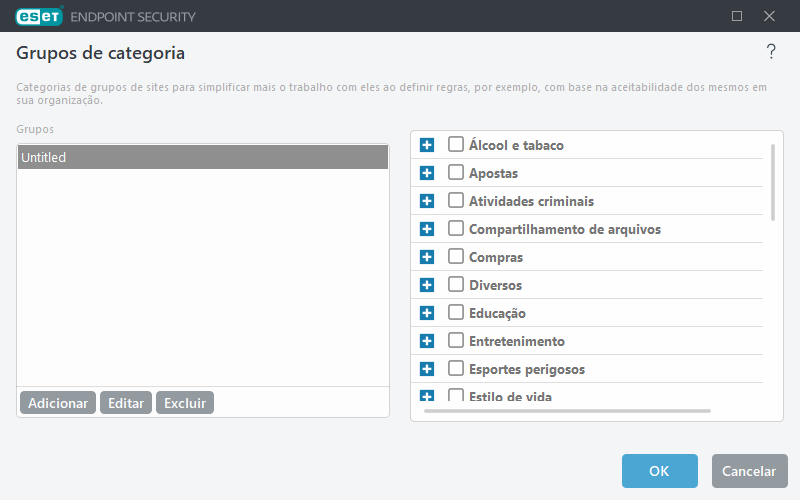
Task: Click the Álcool e tabaco label
Action: click(x=516, y=145)
